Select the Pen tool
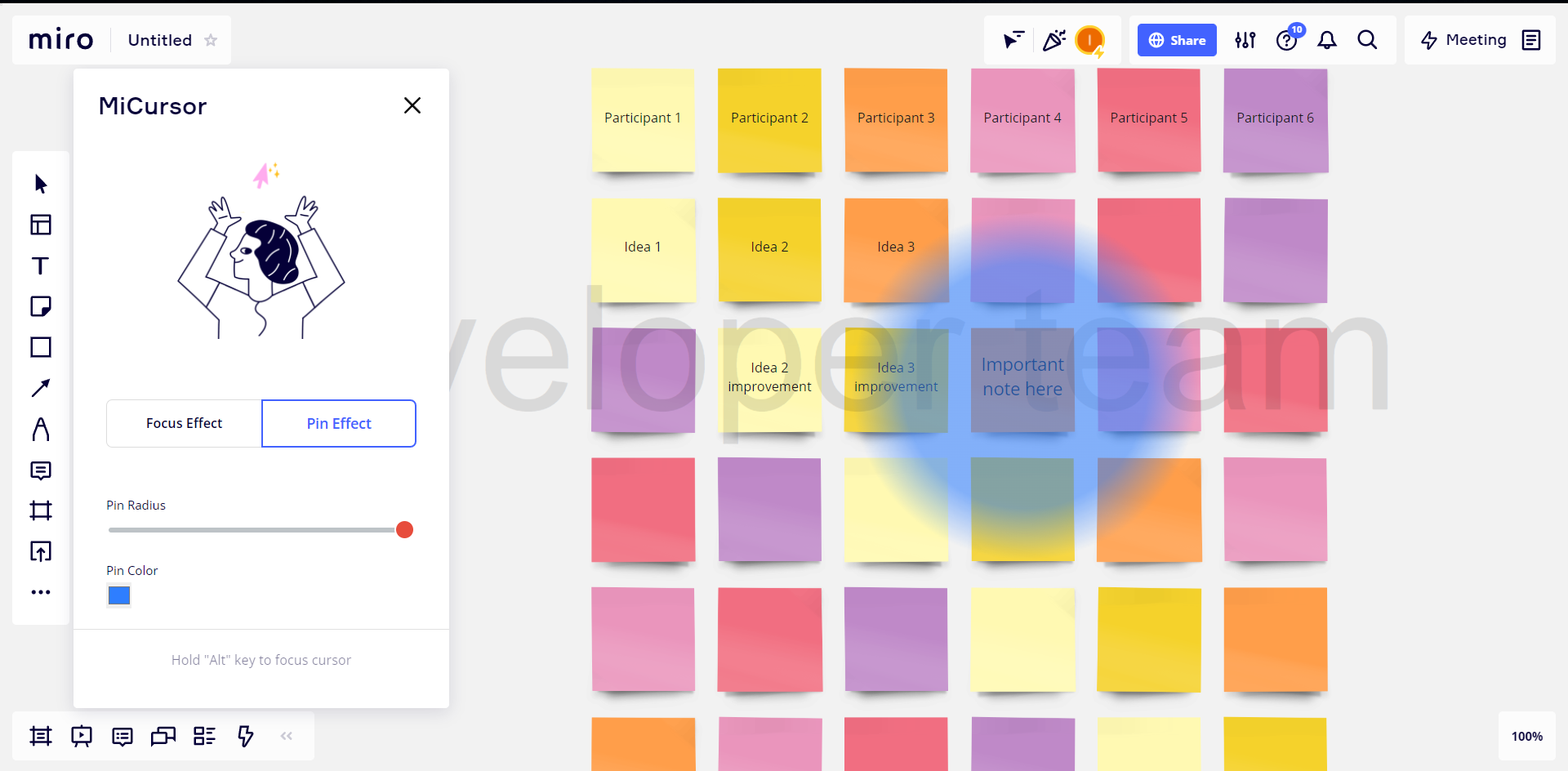1568x771 pixels. 41,429
